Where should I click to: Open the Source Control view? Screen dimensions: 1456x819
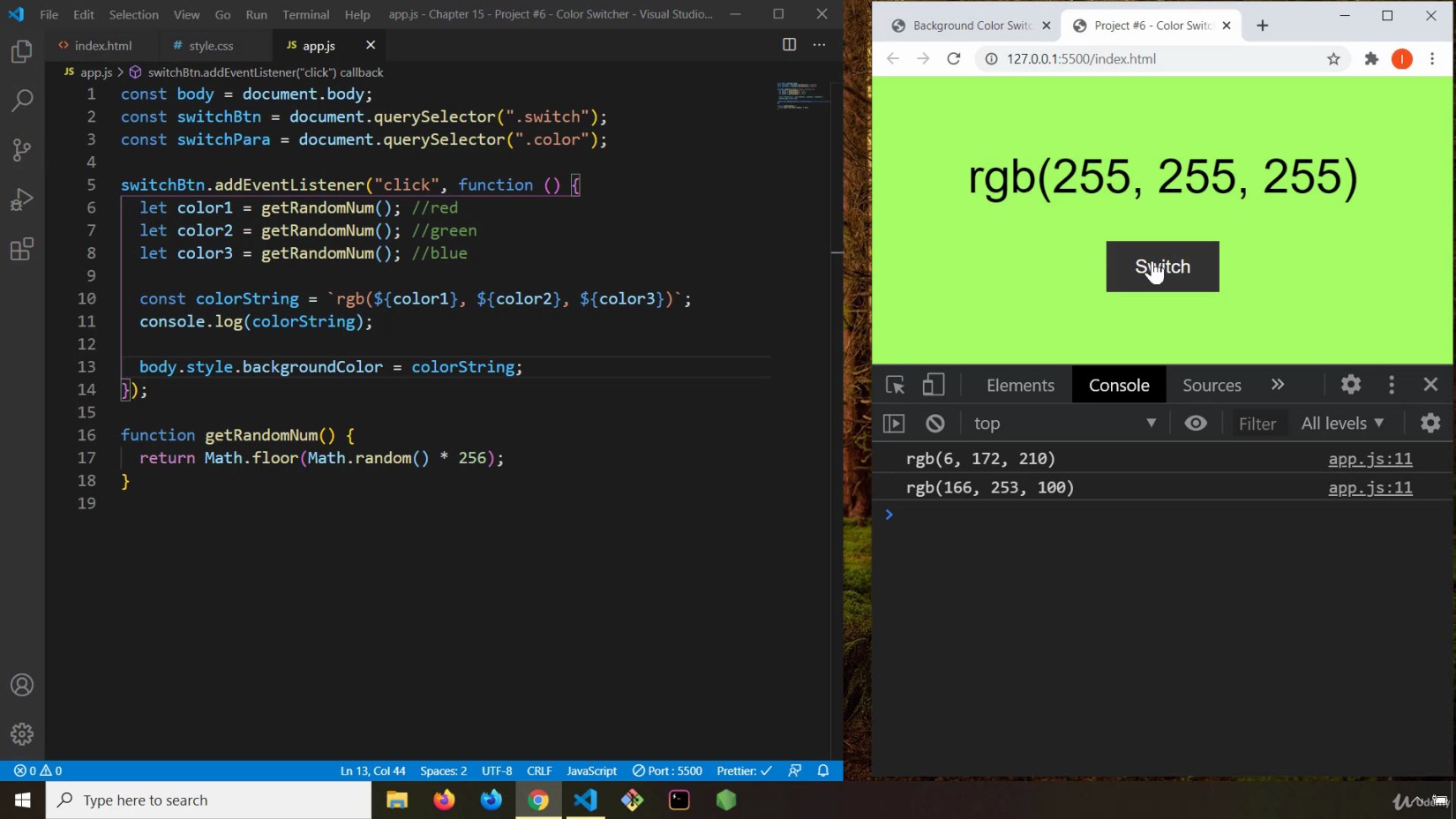coord(22,150)
